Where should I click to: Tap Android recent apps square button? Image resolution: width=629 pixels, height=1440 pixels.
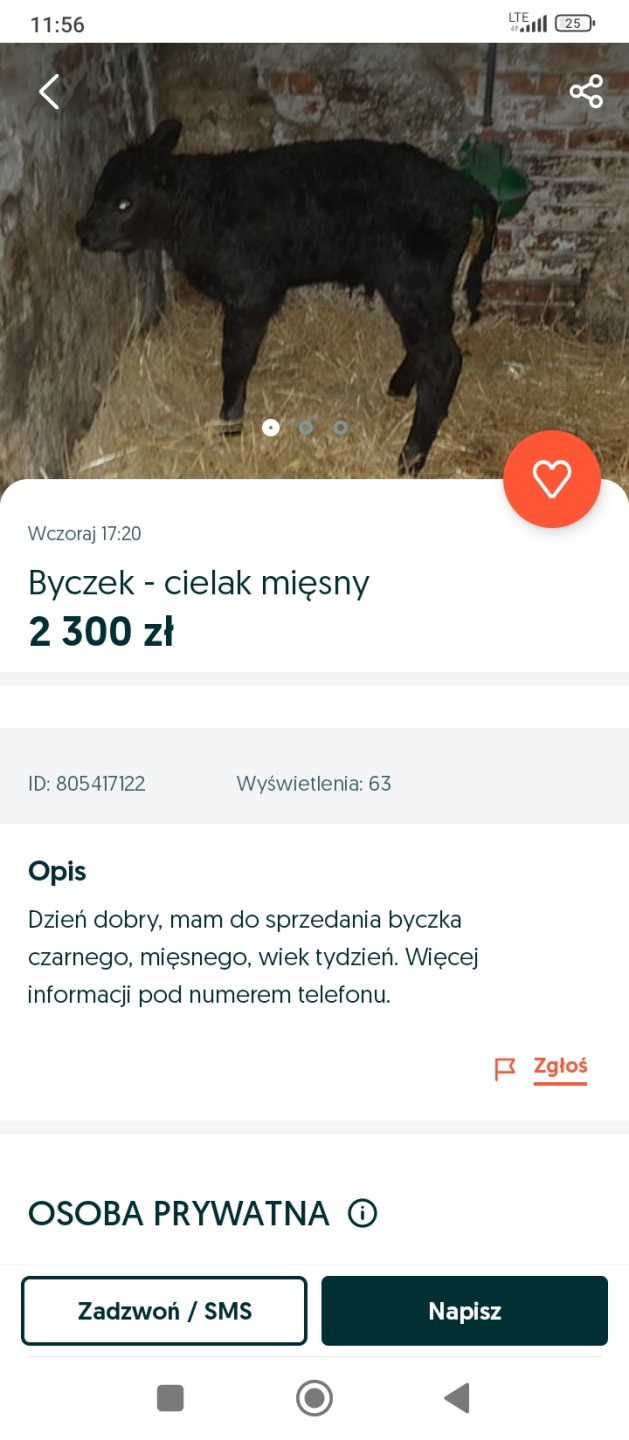(x=170, y=1397)
